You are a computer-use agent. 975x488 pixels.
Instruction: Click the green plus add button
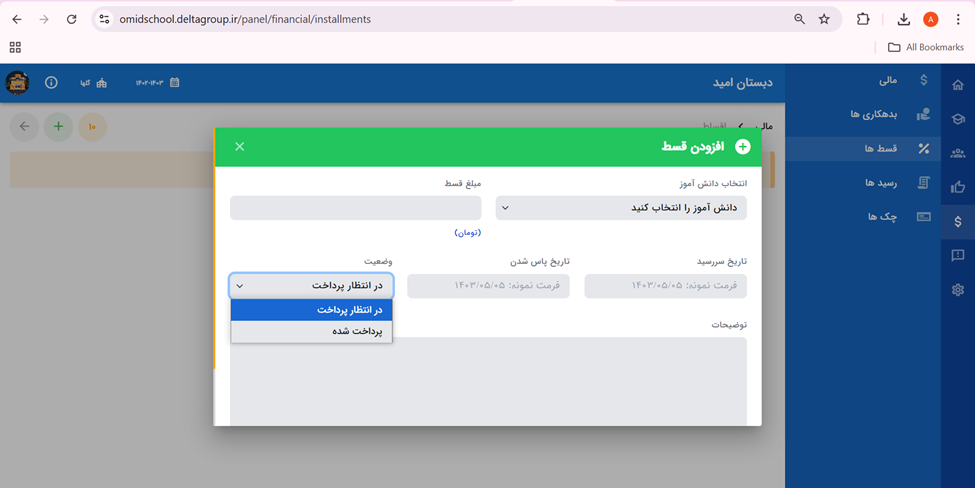coord(58,127)
